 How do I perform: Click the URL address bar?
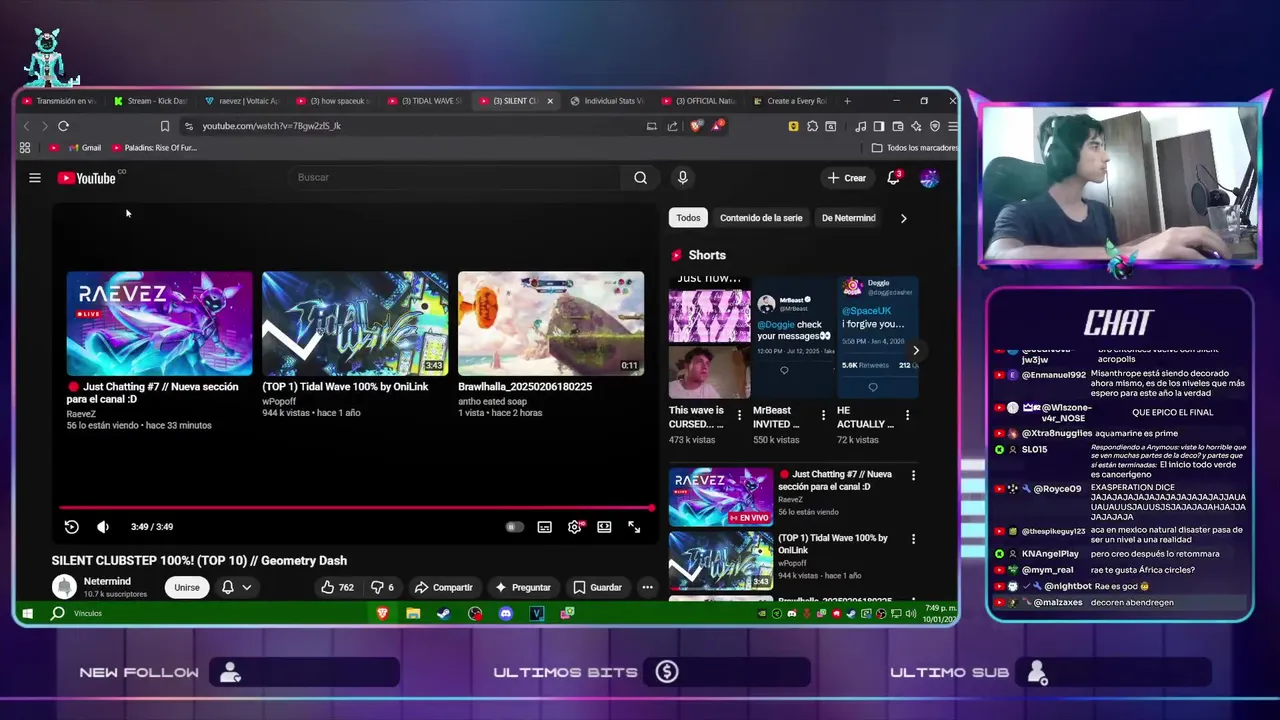pos(415,126)
